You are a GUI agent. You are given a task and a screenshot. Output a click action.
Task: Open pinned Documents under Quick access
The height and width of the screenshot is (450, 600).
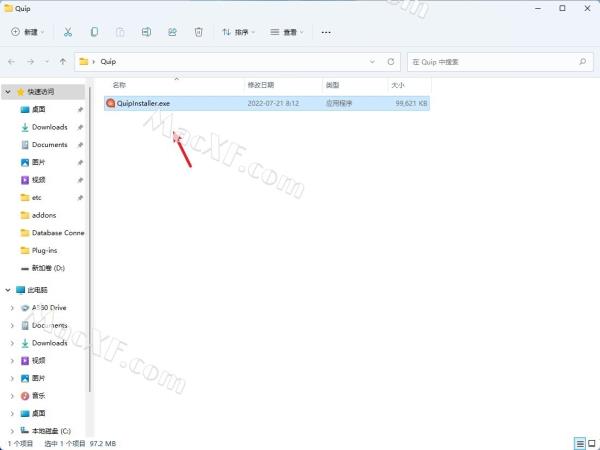pyautogui.click(x=50, y=145)
